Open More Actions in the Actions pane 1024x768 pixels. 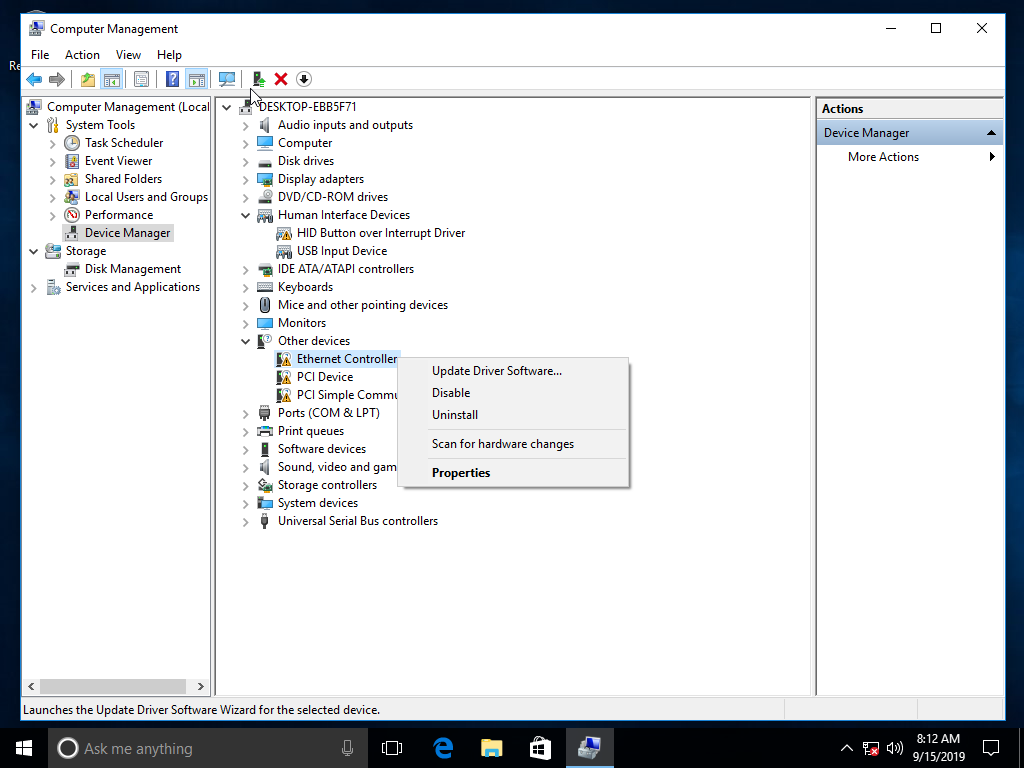pos(883,157)
